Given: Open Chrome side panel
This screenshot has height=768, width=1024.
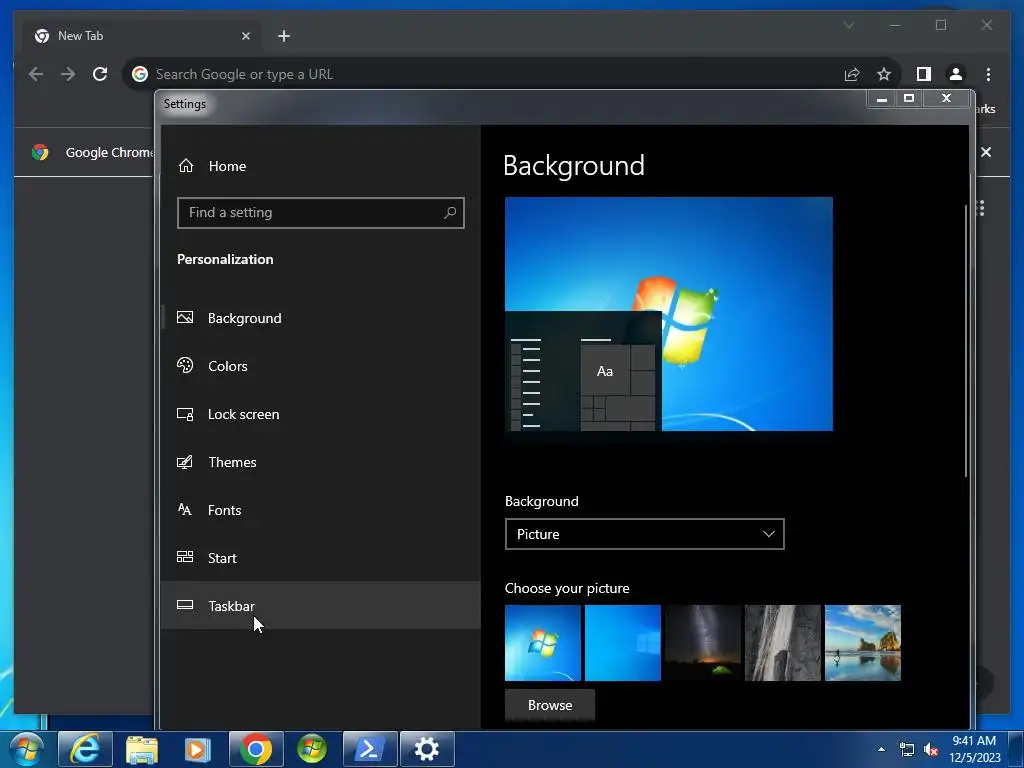Looking at the screenshot, I should point(923,74).
